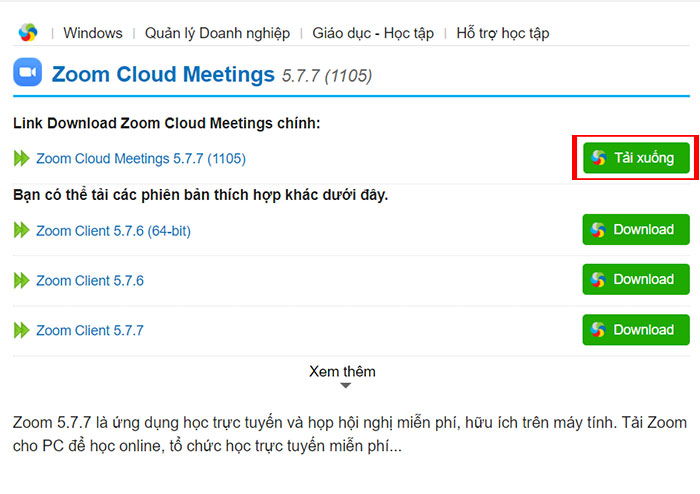Click Download for Zoom Client 5.7.7

636,330
